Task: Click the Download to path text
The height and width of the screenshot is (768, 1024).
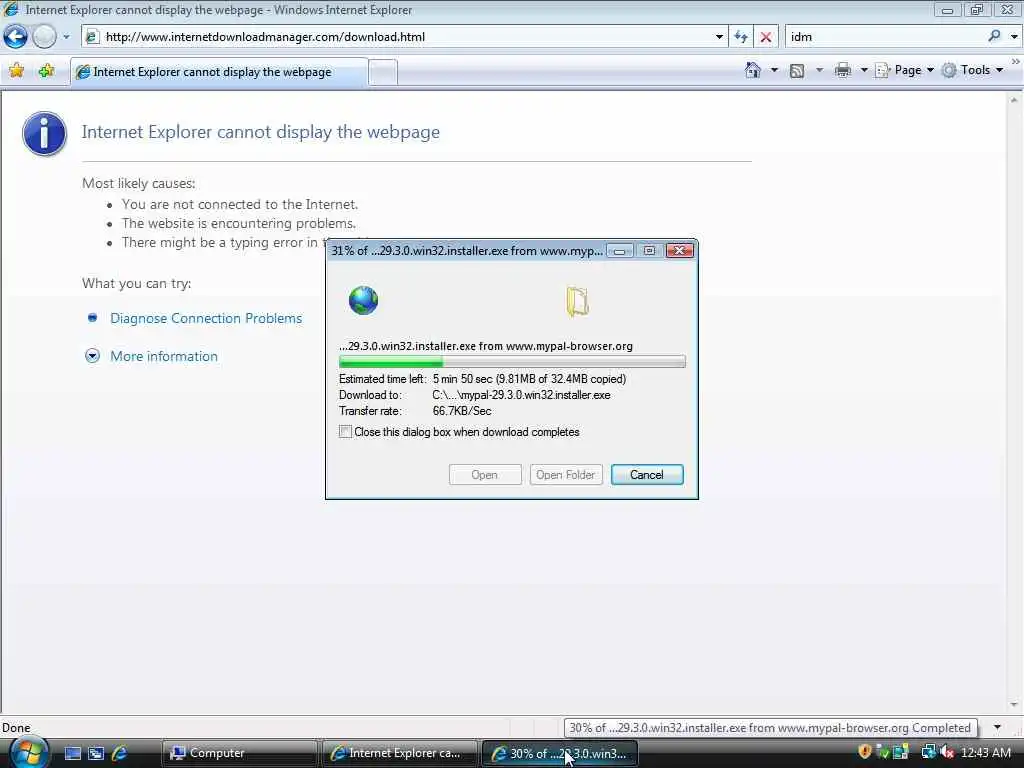Action: click(x=521, y=395)
